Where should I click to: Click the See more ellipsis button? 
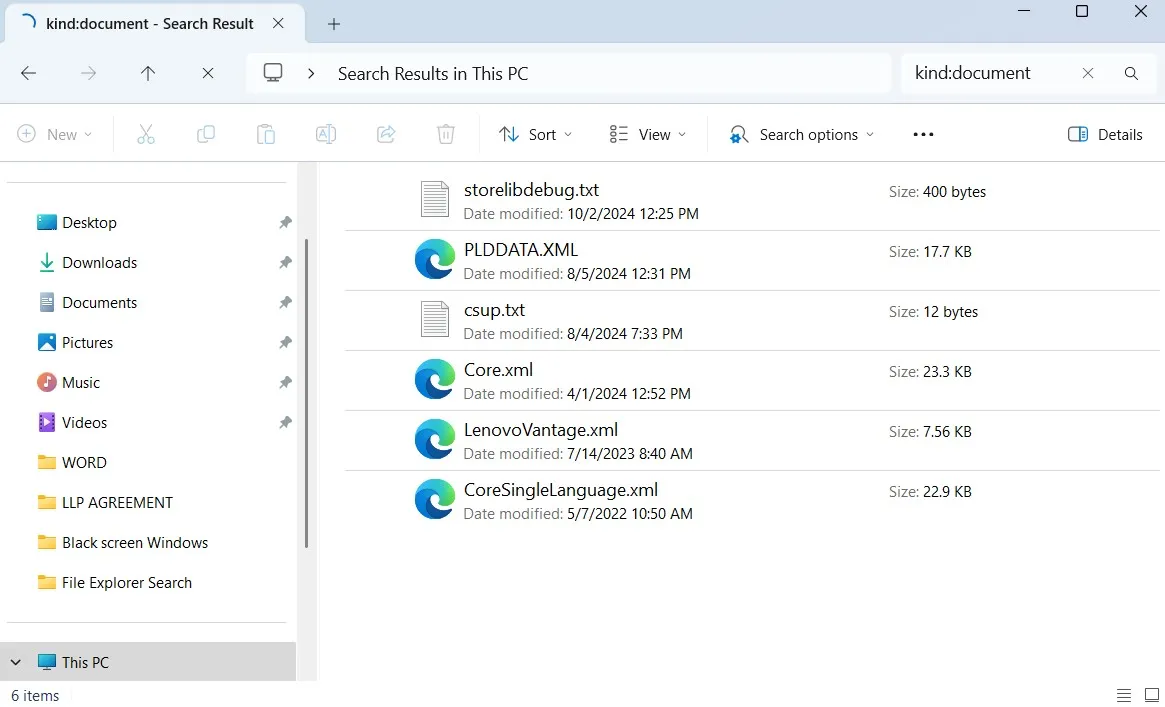[922, 133]
